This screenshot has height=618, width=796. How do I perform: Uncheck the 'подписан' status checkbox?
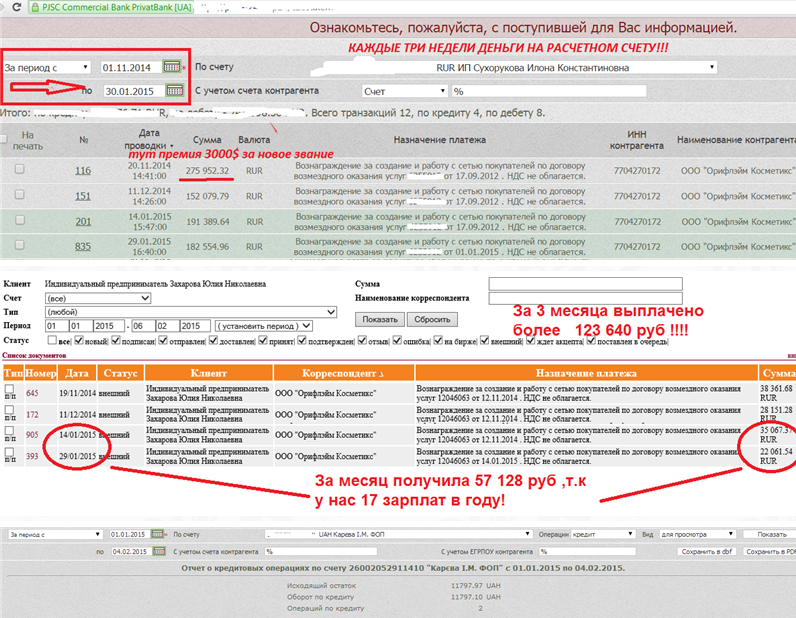click(116, 340)
